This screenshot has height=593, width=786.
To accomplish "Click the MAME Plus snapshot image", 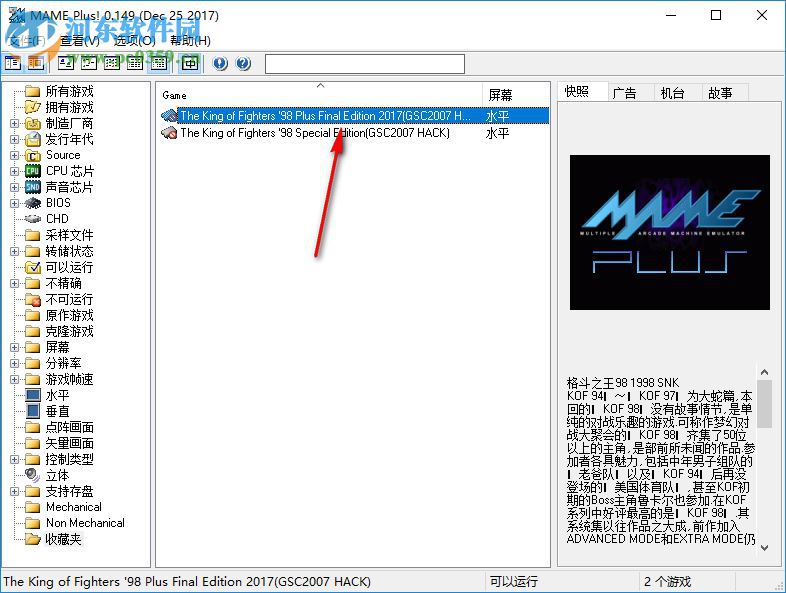I will (669, 232).
